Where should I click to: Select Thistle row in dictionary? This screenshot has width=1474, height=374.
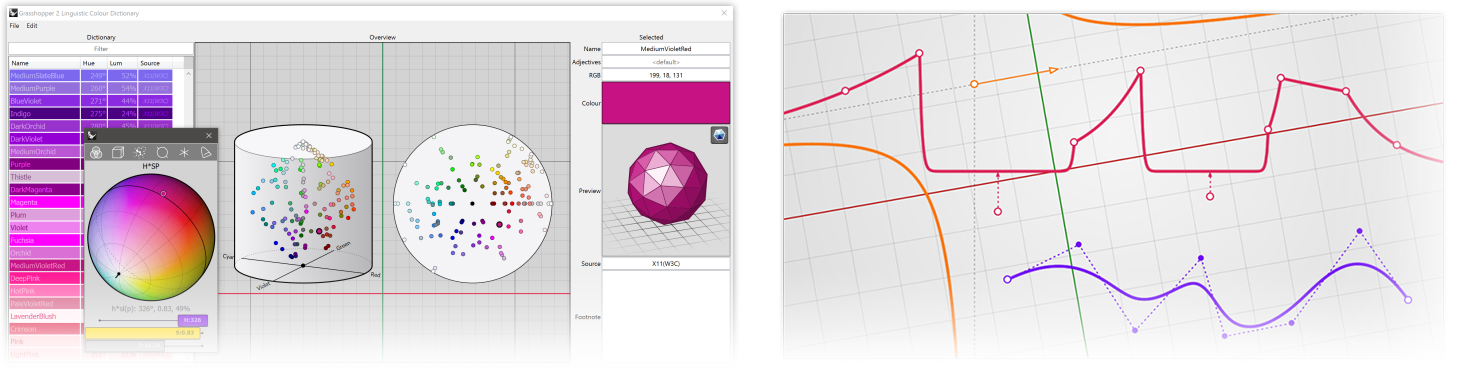pos(47,177)
